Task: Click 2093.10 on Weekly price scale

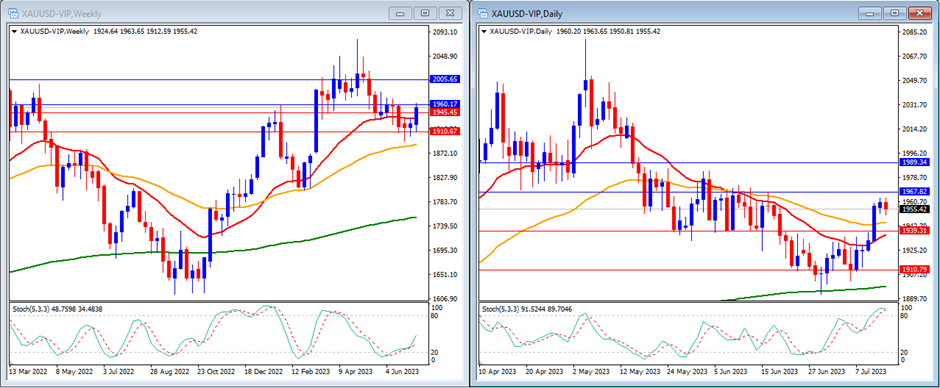Action: [x=445, y=32]
